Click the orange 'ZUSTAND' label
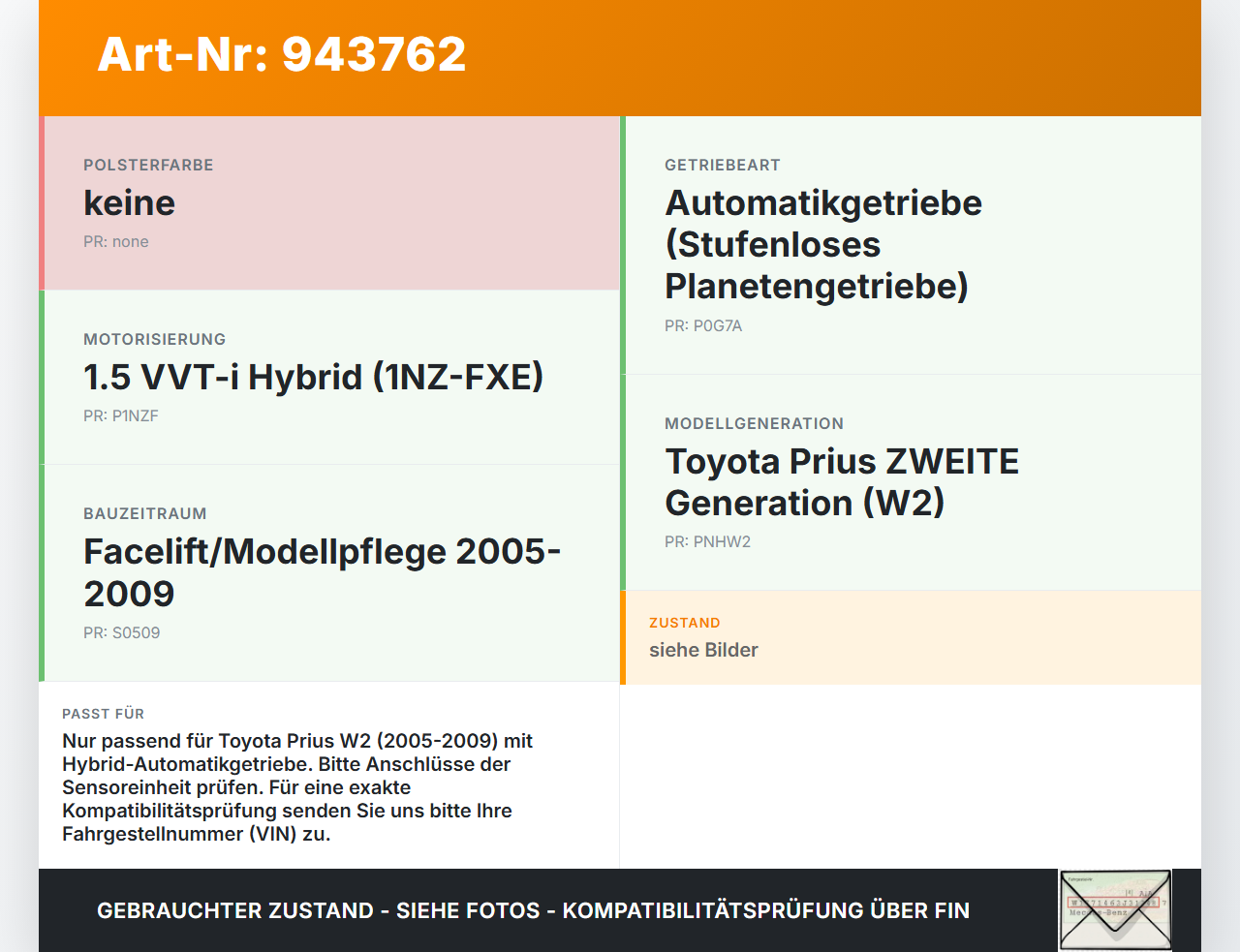 [x=685, y=623]
